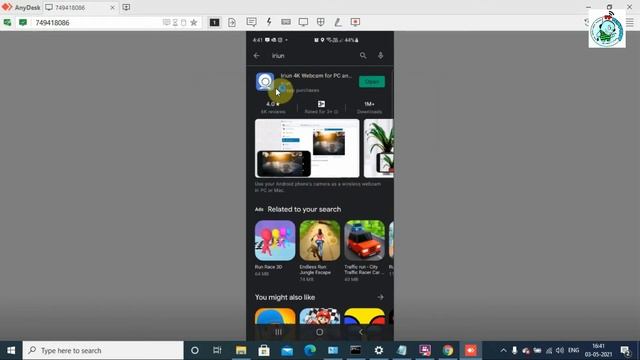Viewport: 640px width, 360px height.
Task: Open the Actions lightning bolt menu
Action: [269, 22]
